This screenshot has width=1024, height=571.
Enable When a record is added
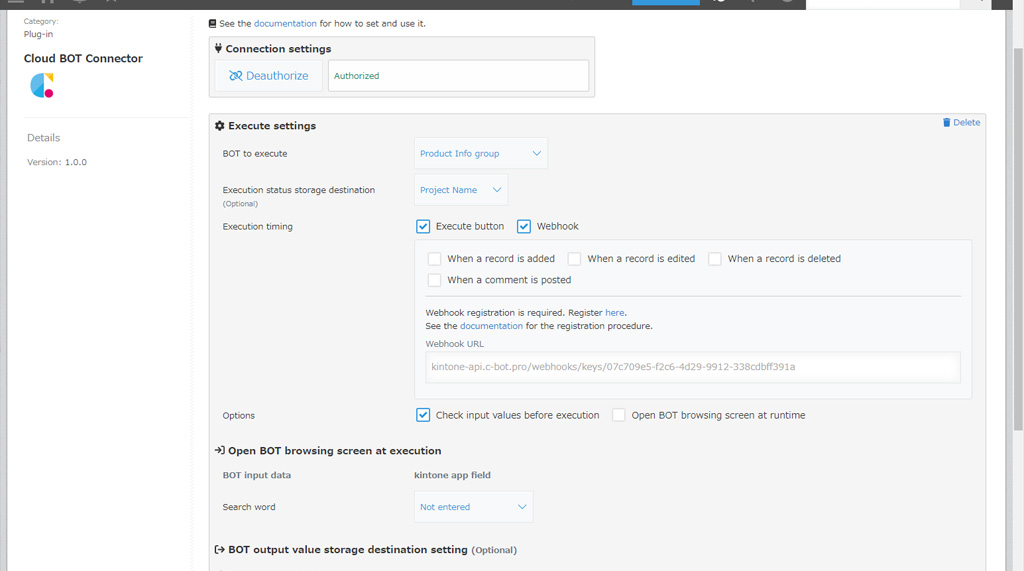(434, 259)
